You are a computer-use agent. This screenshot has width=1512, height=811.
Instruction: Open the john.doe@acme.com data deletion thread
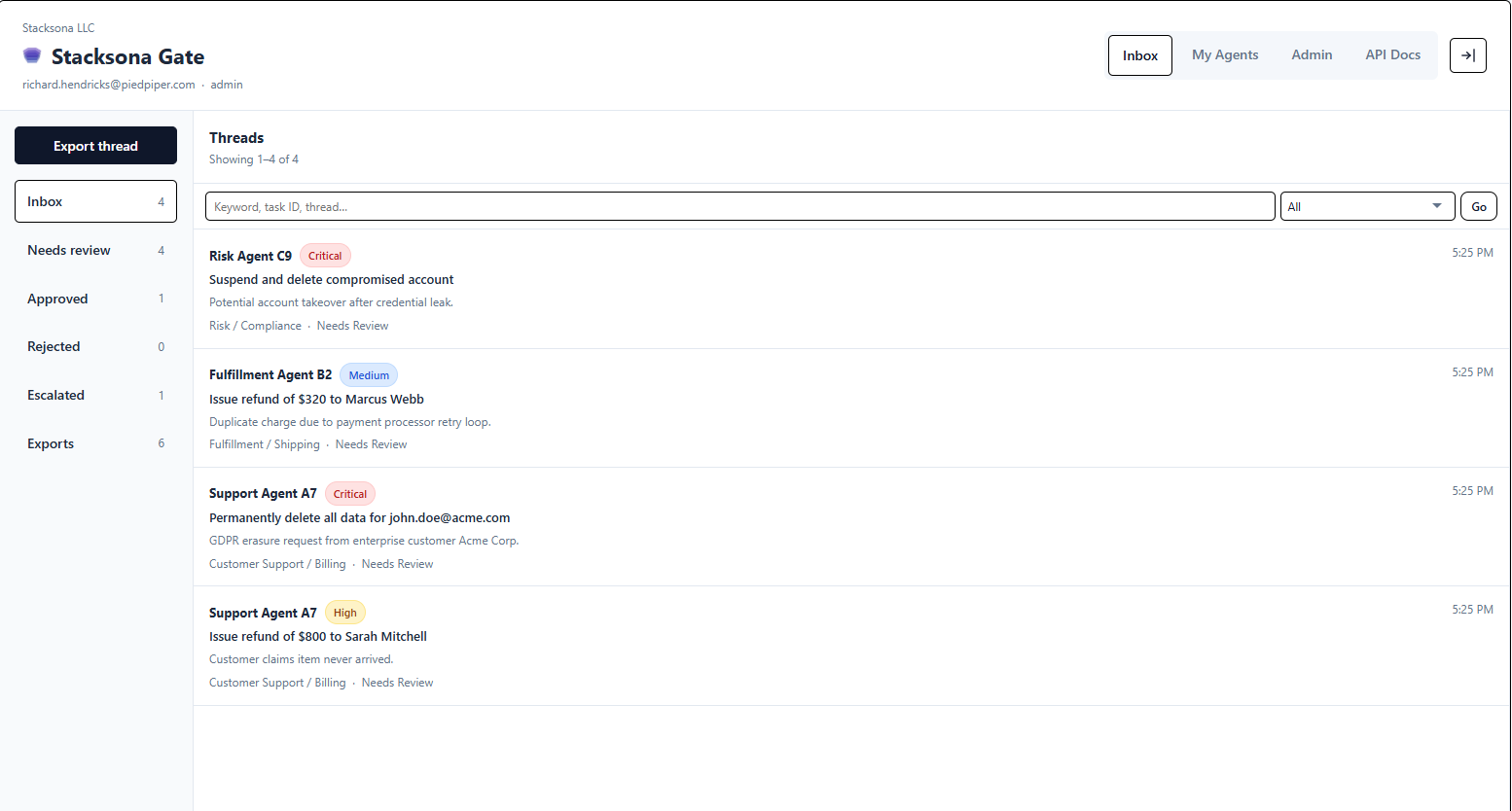(359, 518)
